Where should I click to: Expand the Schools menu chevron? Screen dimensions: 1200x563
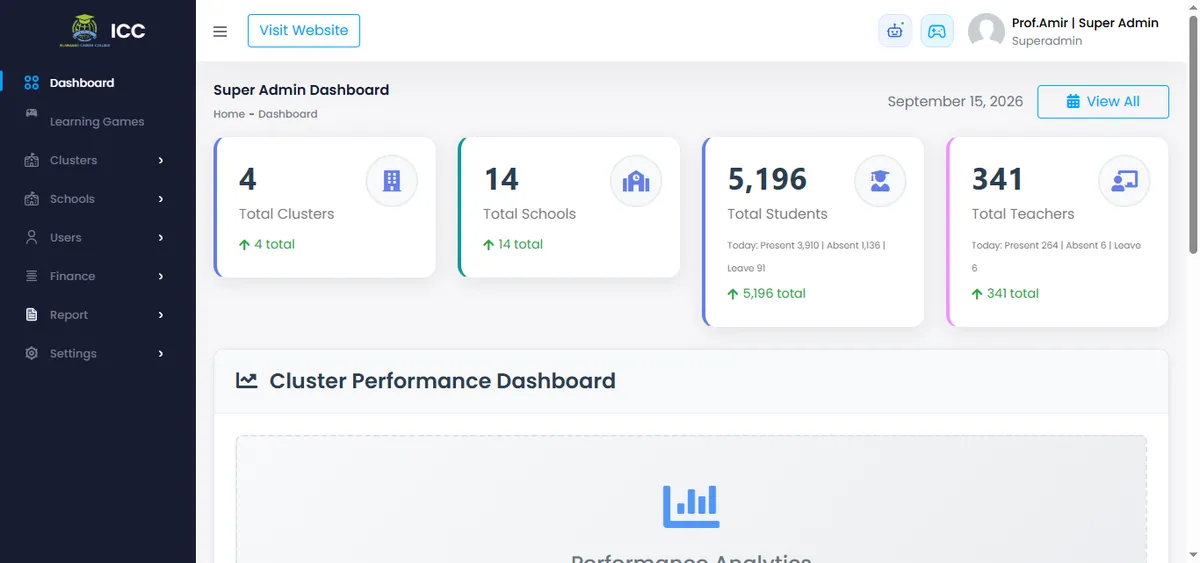point(161,199)
